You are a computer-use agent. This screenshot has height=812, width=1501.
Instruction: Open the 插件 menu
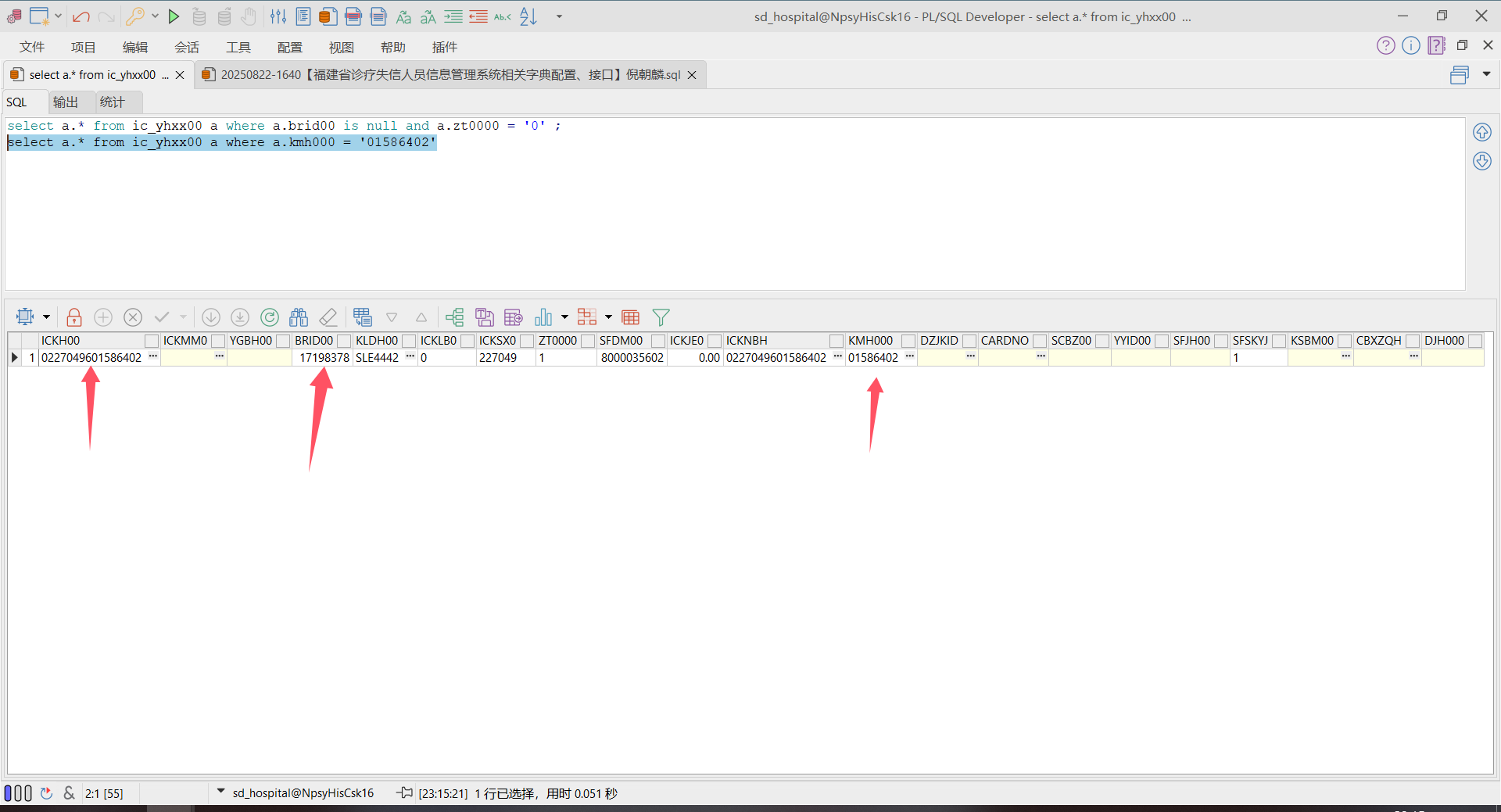point(445,48)
